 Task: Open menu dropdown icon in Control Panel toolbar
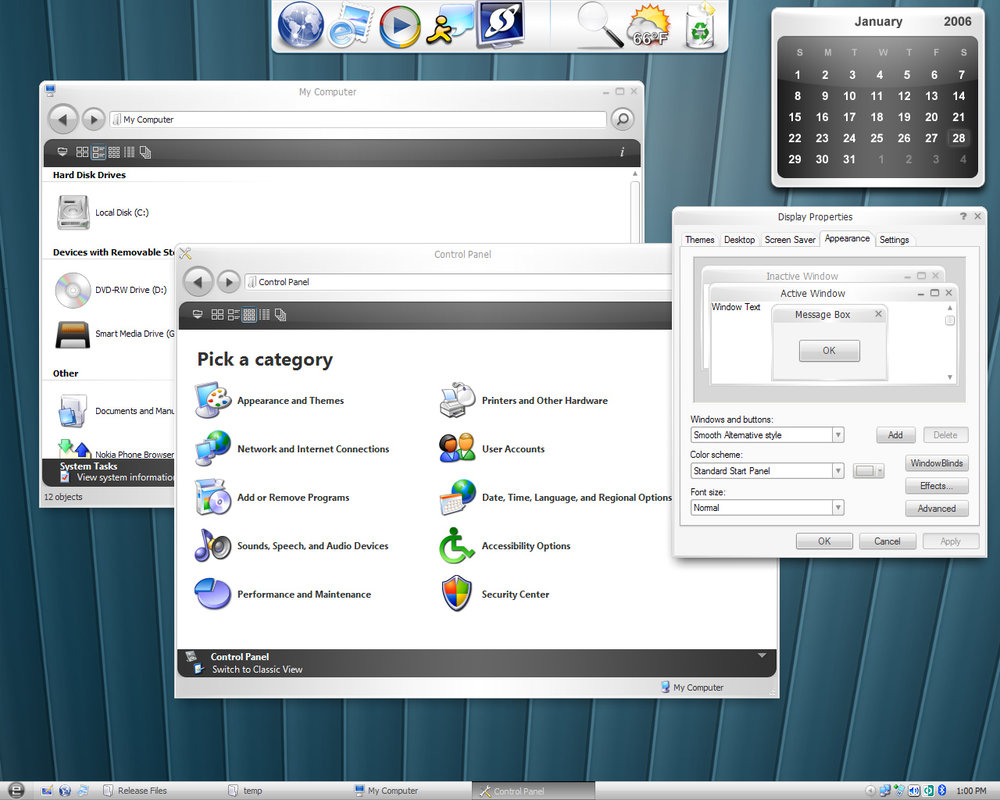pyautogui.click(x=198, y=315)
